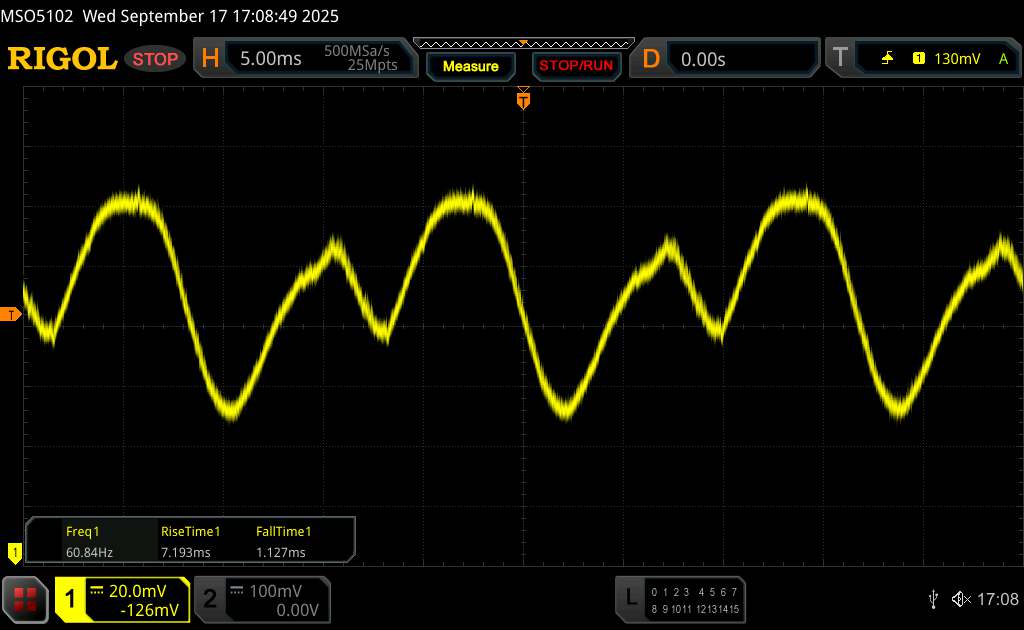
Task: Open the 130mV trigger level setting
Action: 957,59
